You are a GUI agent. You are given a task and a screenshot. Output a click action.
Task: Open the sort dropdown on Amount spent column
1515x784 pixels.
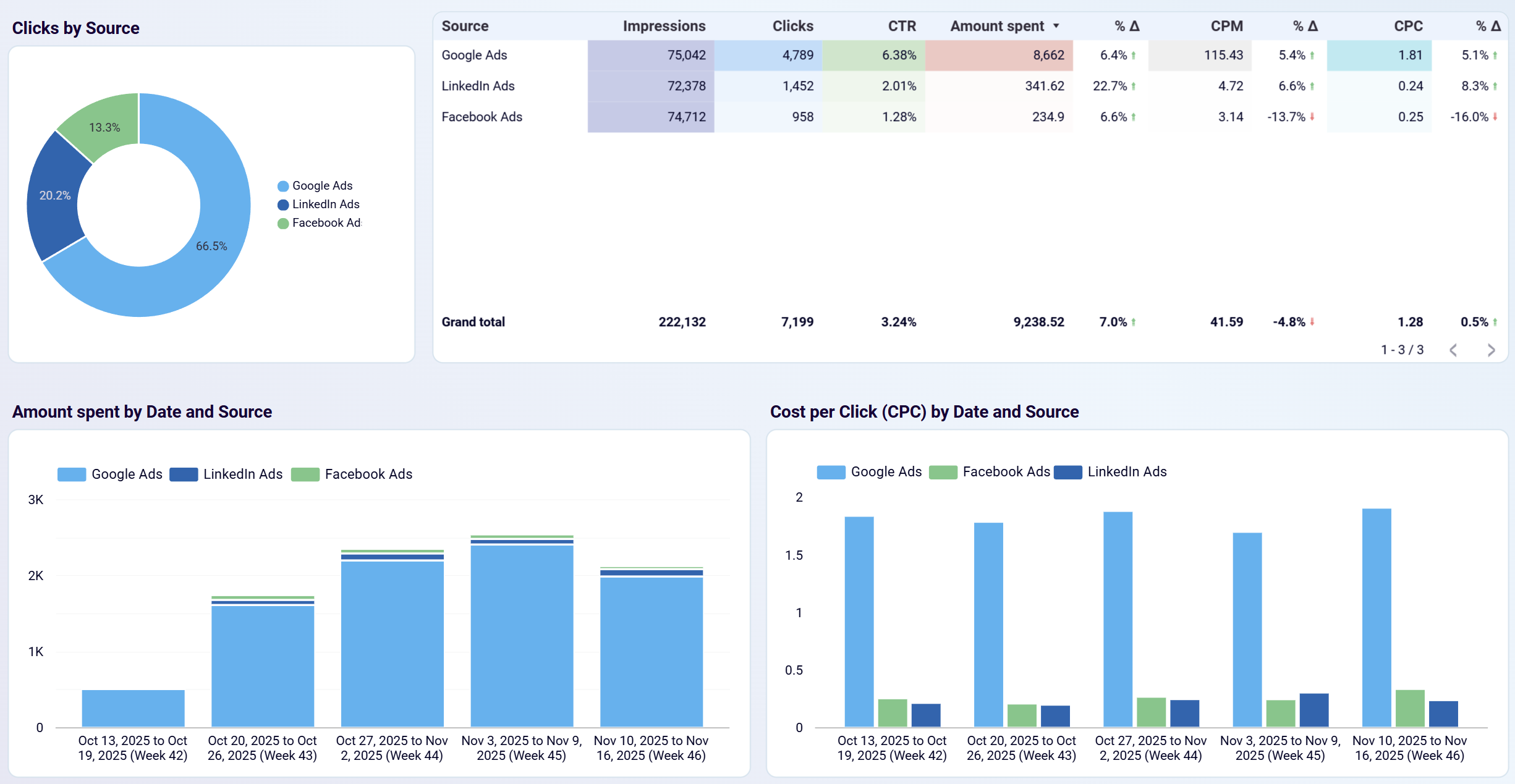(1056, 26)
